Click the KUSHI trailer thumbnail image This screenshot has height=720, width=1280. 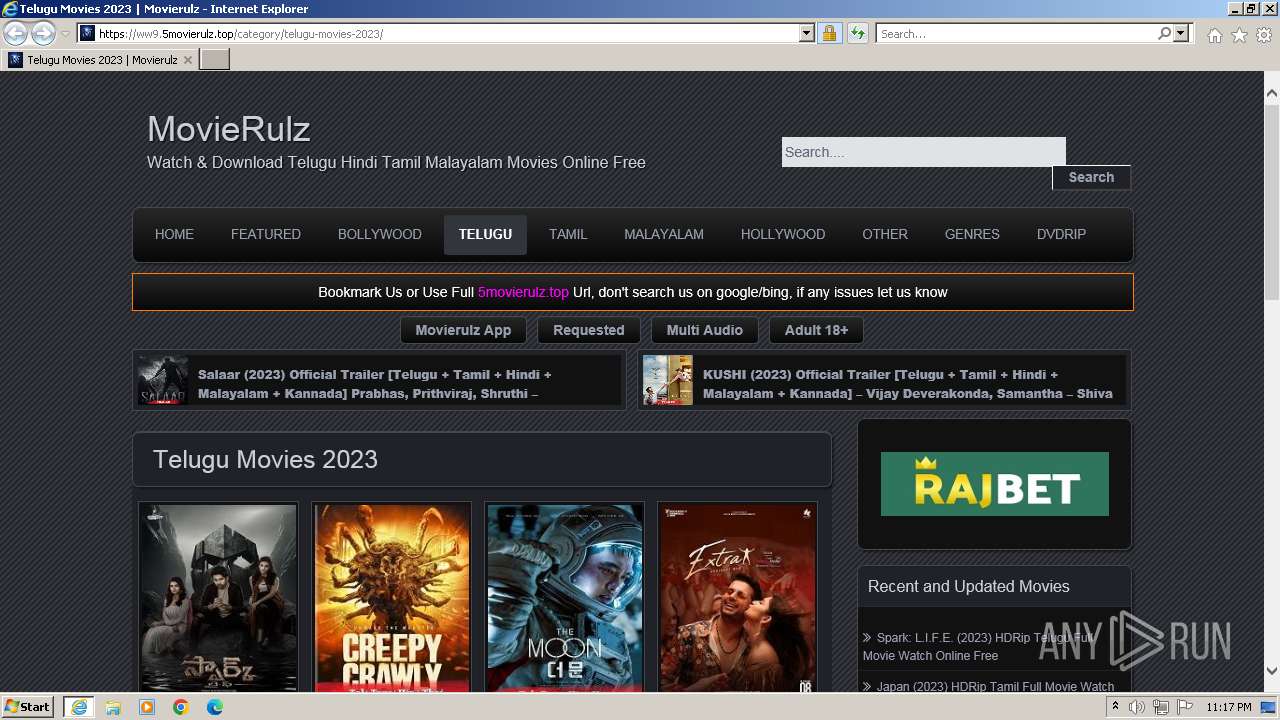[668, 380]
